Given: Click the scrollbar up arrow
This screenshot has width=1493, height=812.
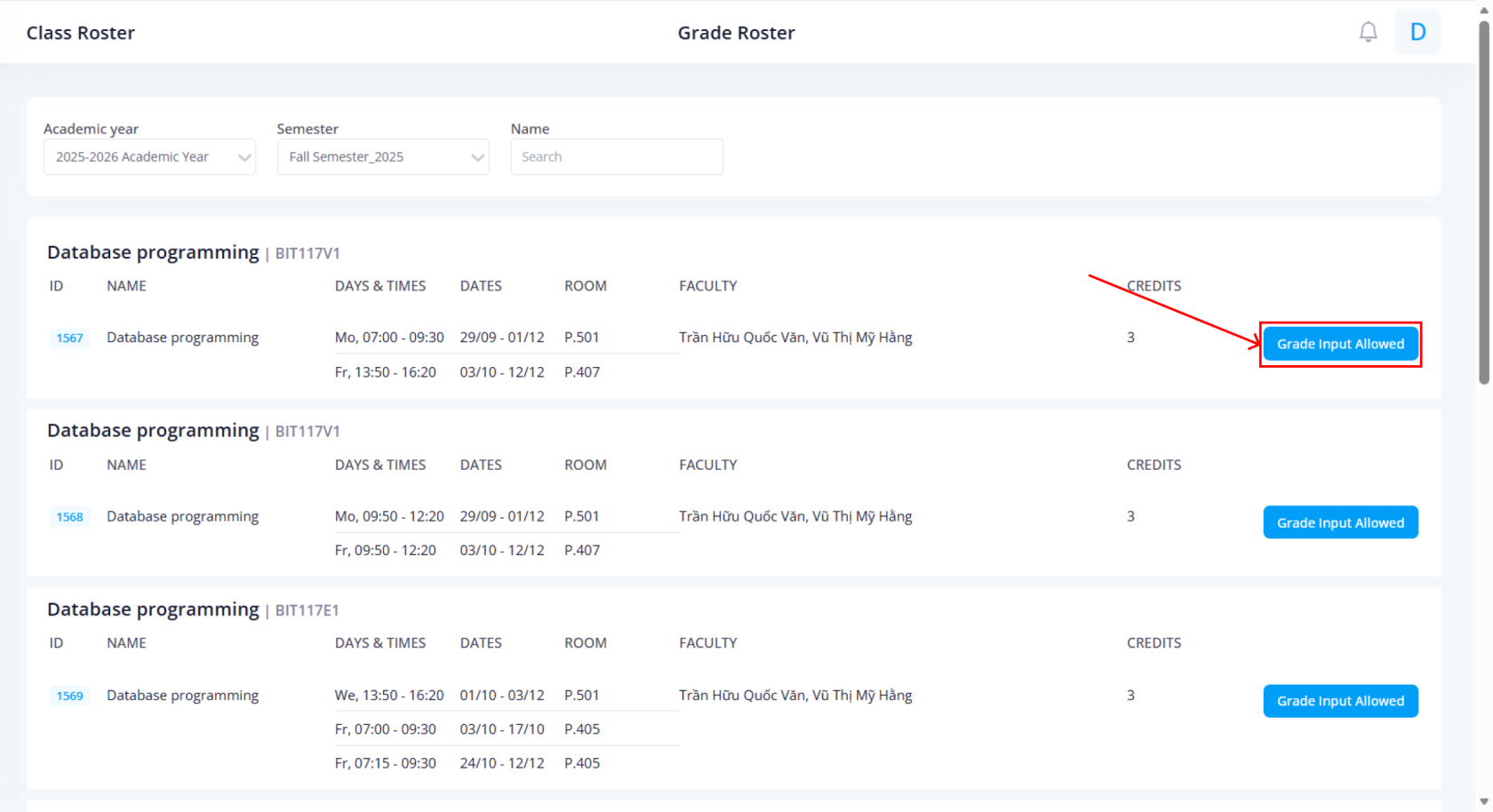Looking at the screenshot, I should (x=1483, y=9).
